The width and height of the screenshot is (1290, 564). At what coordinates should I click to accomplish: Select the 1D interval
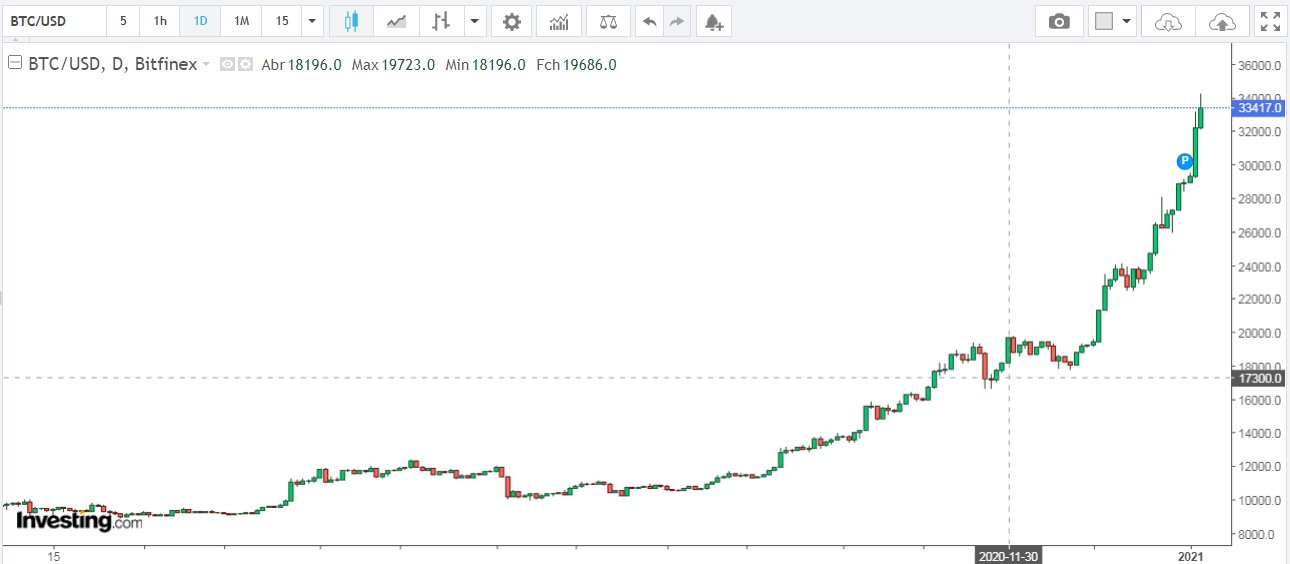coord(201,21)
